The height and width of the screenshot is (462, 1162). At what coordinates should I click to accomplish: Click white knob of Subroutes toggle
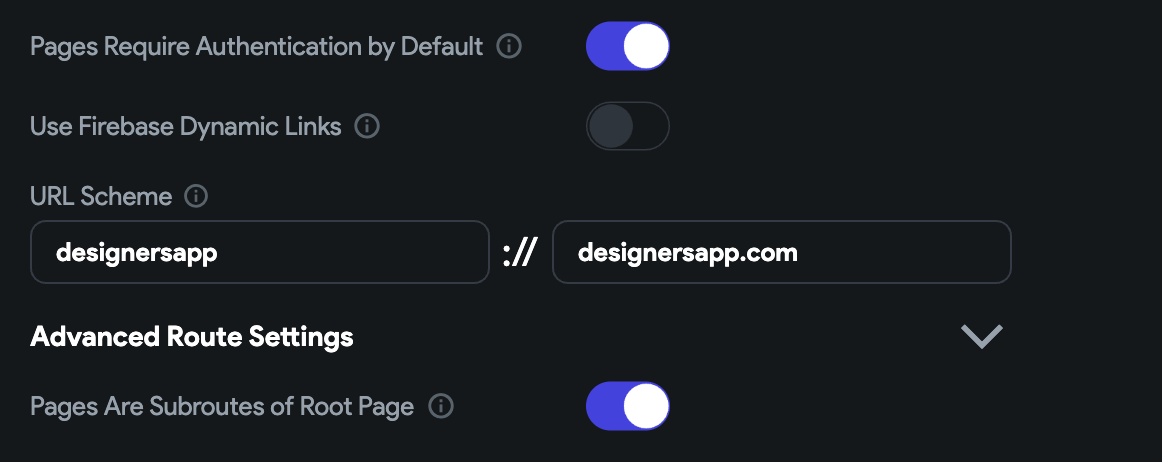645,406
